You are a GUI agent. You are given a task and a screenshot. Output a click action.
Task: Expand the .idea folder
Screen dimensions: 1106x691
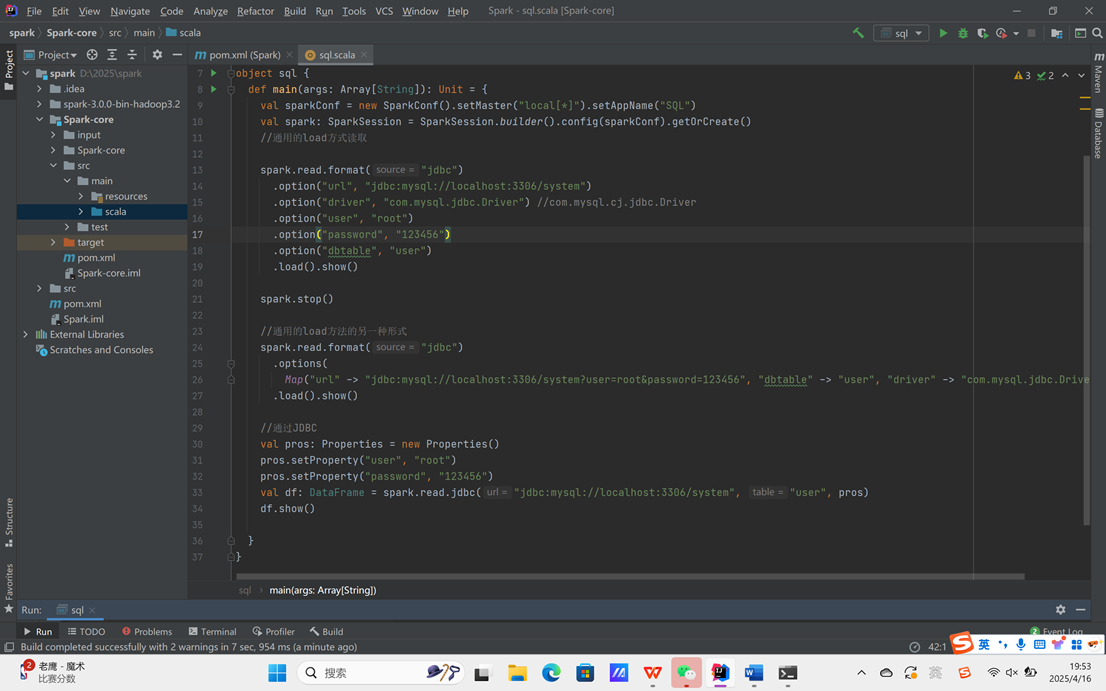point(40,89)
